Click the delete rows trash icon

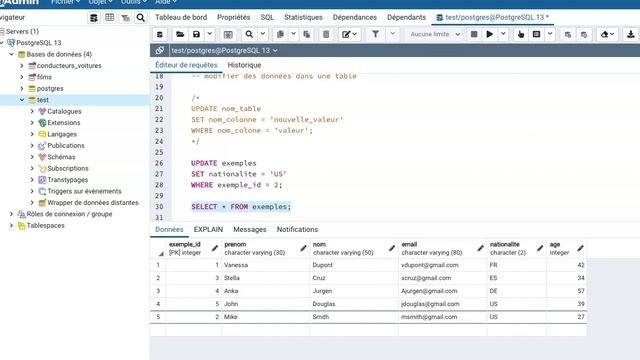[x=326, y=34]
